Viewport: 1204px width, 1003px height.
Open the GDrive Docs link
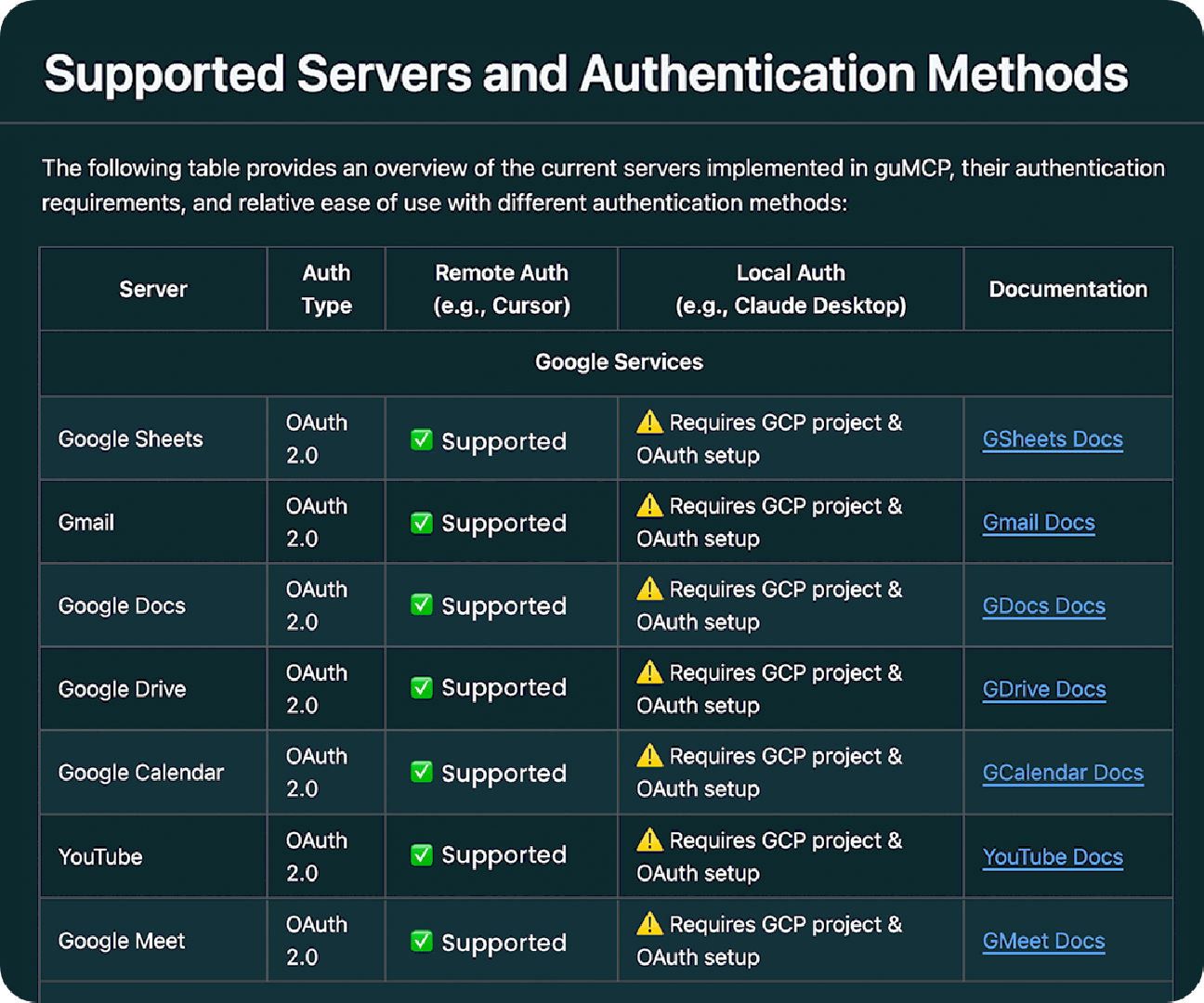click(1044, 690)
